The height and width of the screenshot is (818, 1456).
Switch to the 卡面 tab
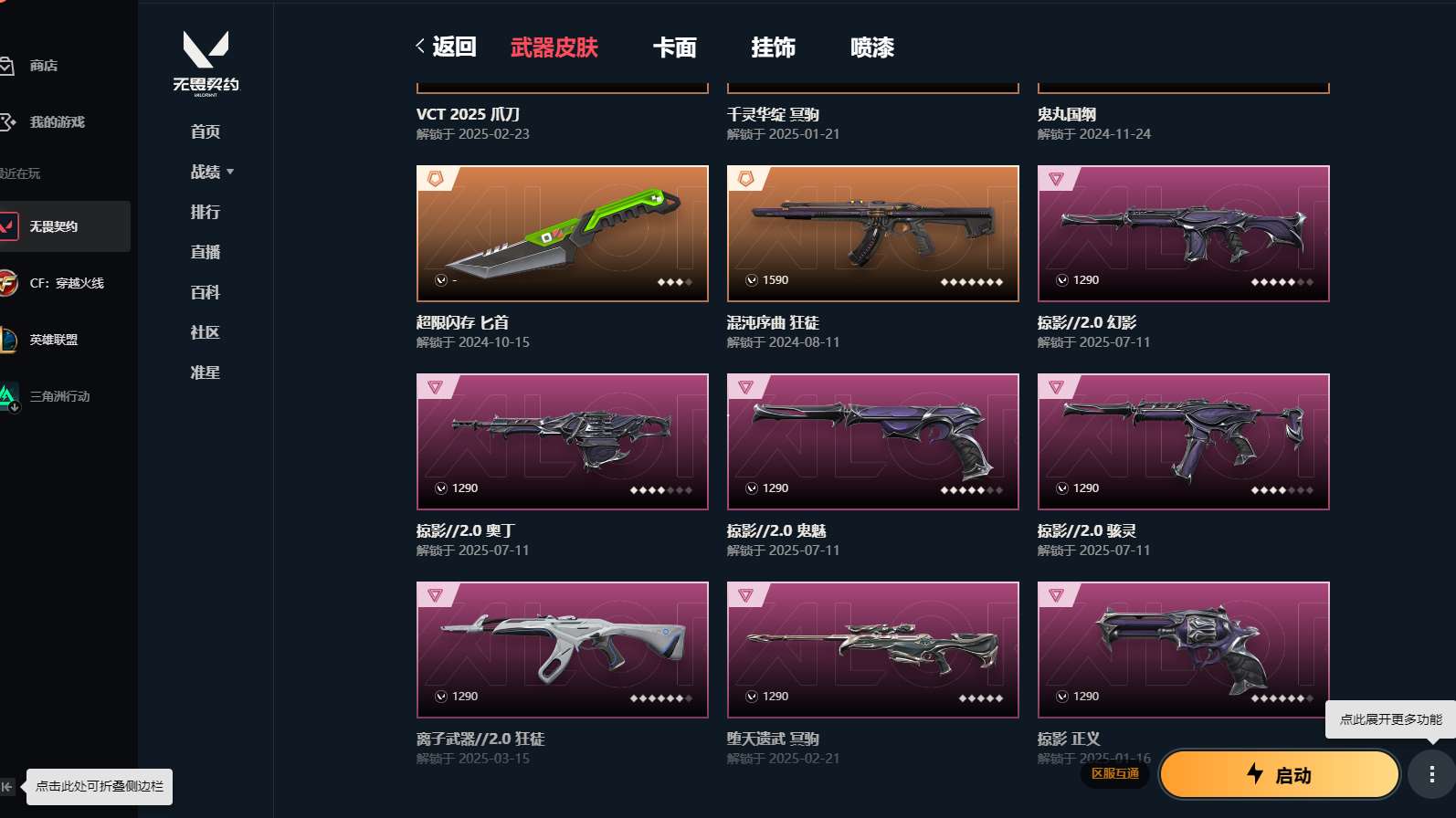[x=674, y=47]
